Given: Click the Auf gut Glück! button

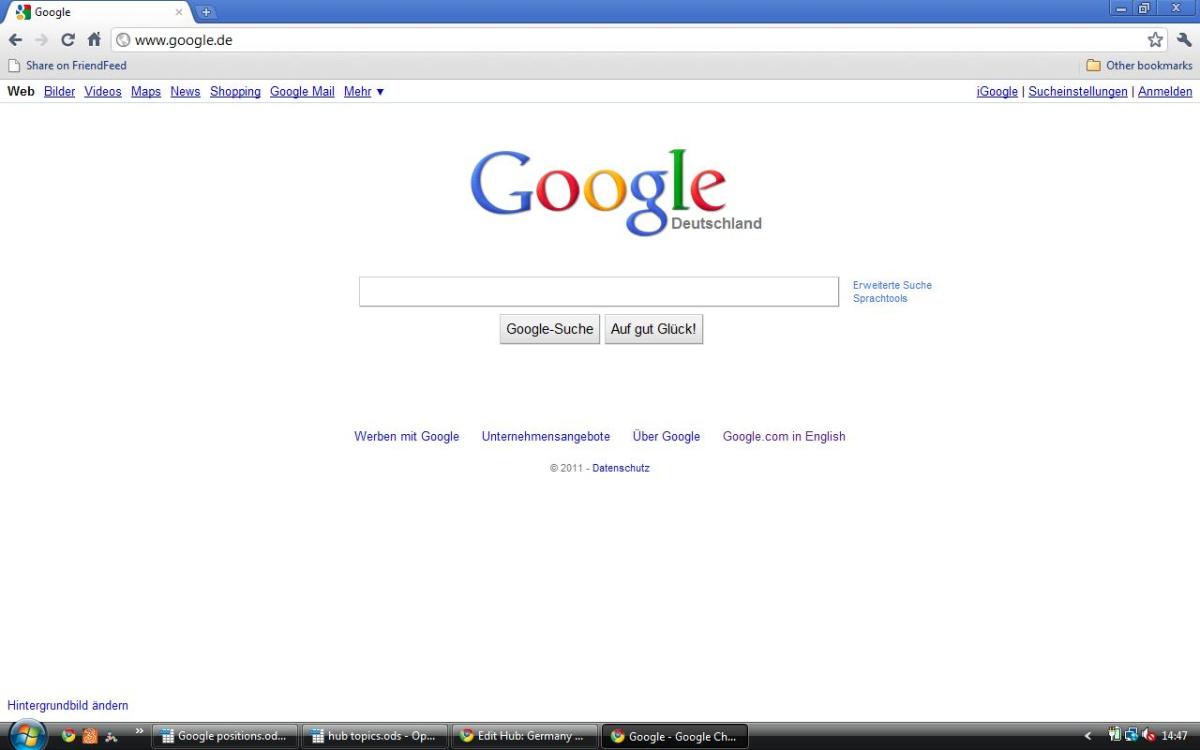Looking at the screenshot, I should point(654,329).
